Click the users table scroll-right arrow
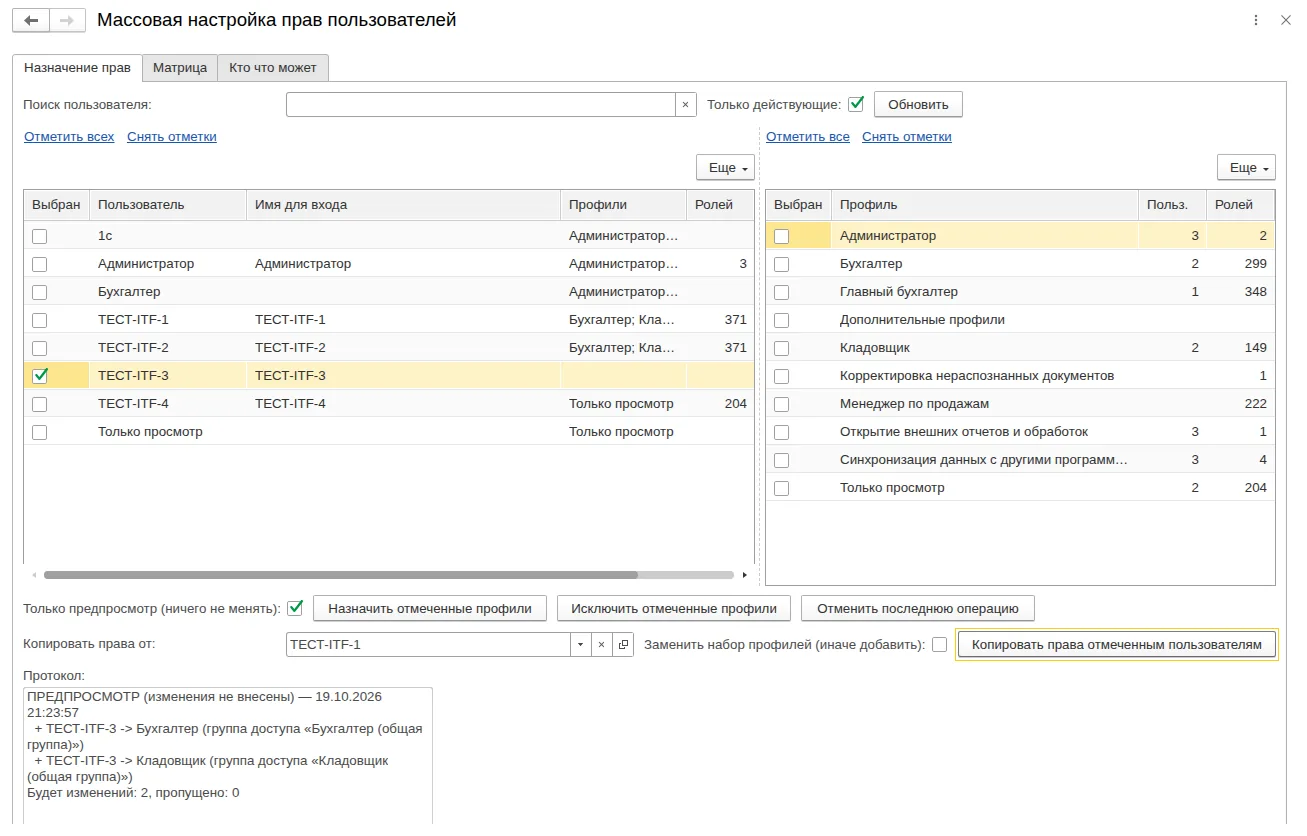Image resolution: width=1307 pixels, height=836 pixels. coord(744,575)
